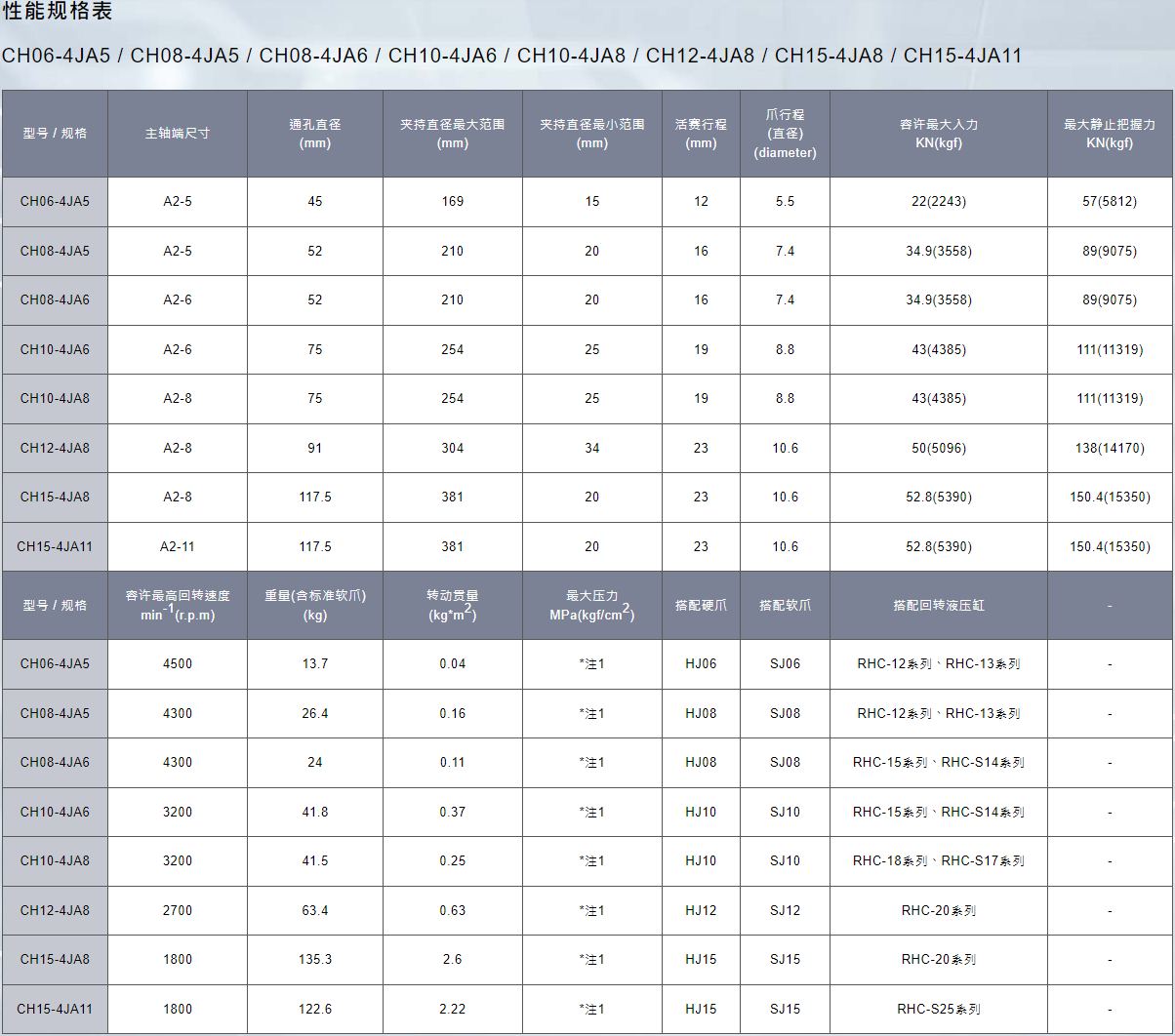1175x1036 pixels.
Task: Click the SJ12 soft jaw cell
Action: coord(786,911)
